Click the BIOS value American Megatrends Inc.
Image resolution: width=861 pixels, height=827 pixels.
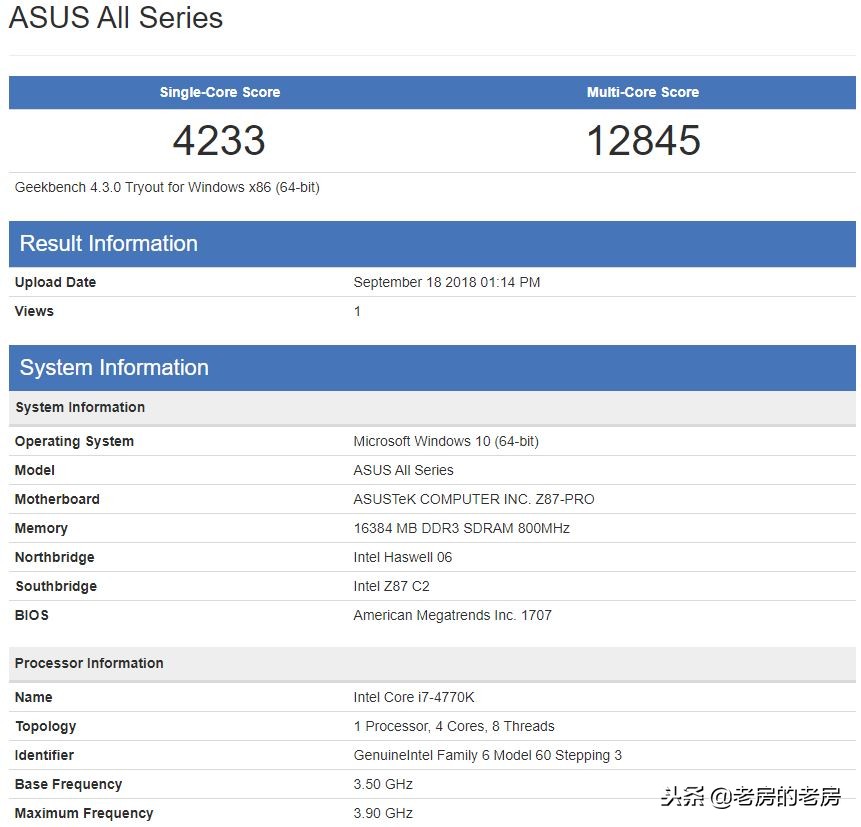coord(452,615)
